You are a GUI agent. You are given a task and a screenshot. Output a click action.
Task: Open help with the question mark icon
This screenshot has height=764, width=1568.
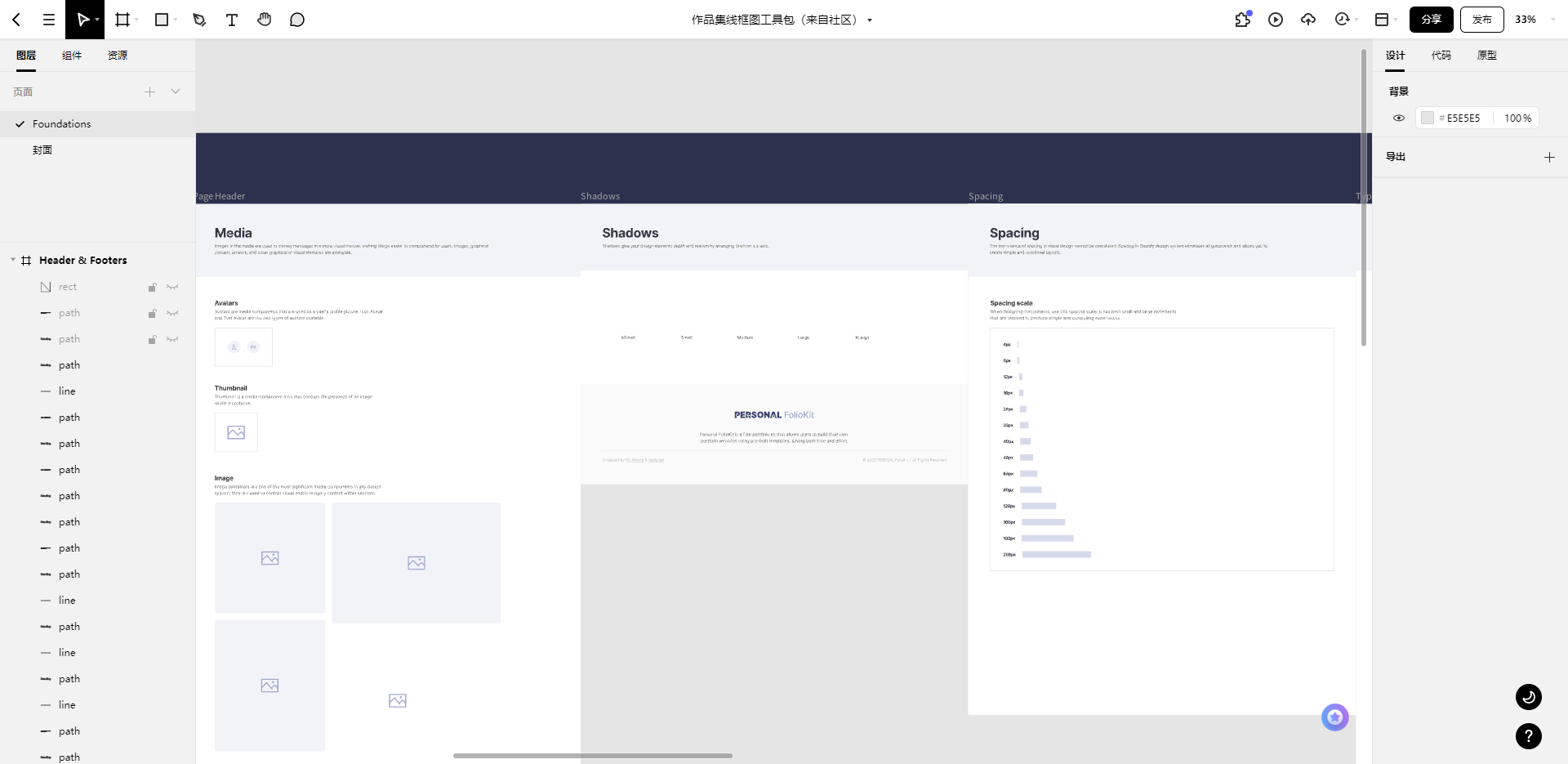pyautogui.click(x=1529, y=736)
